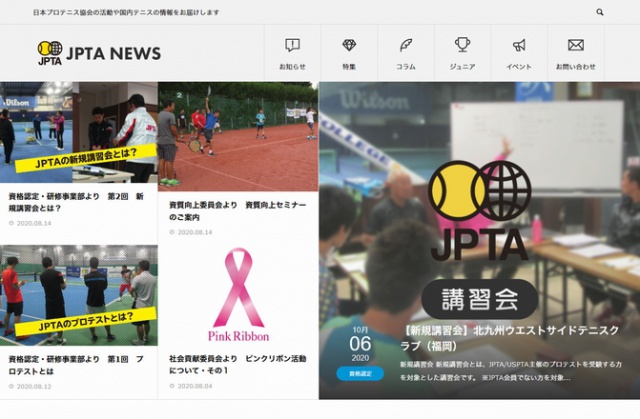
Task: Open the Pink Ribbon image
Action: click(x=238, y=295)
